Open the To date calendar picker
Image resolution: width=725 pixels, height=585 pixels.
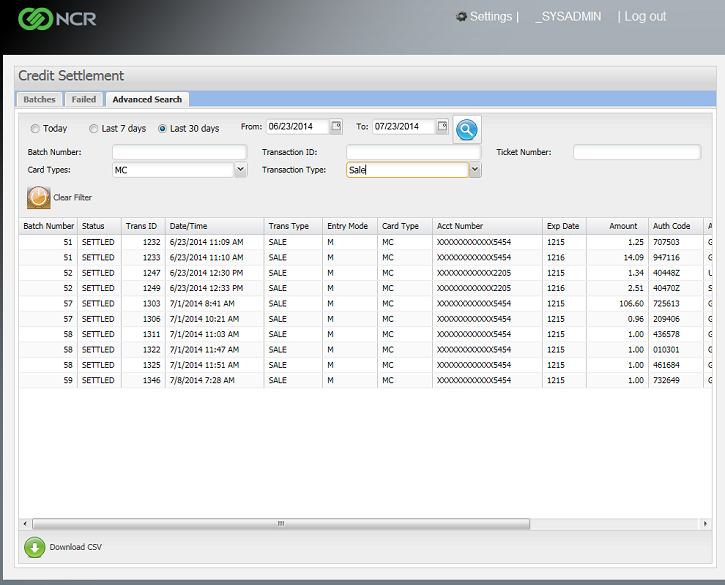pyautogui.click(x=441, y=127)
